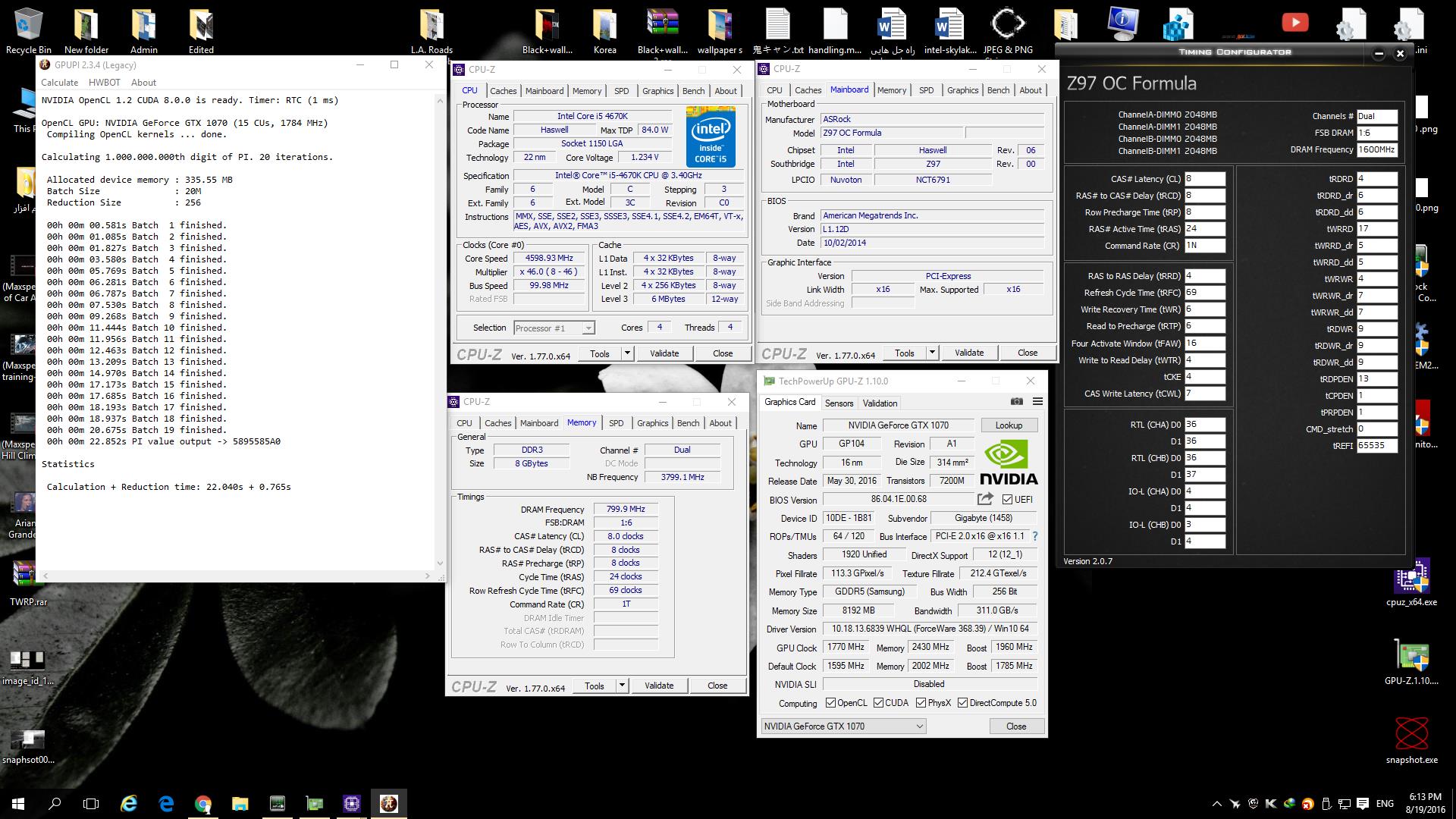This screenshot has height=819, width=1456.
Task: Open the Recycle Bin desktop icon
Action: (29, 31)
